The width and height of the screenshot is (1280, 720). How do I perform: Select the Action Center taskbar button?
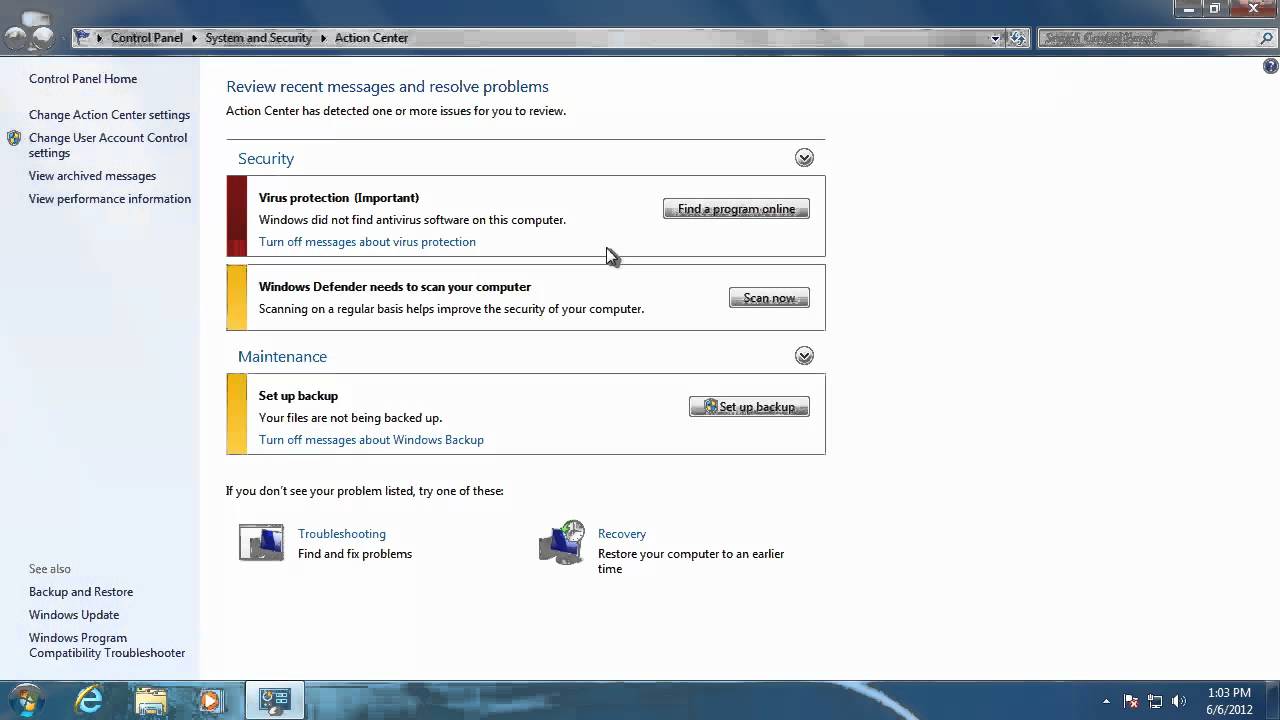(x=275, y=700)
